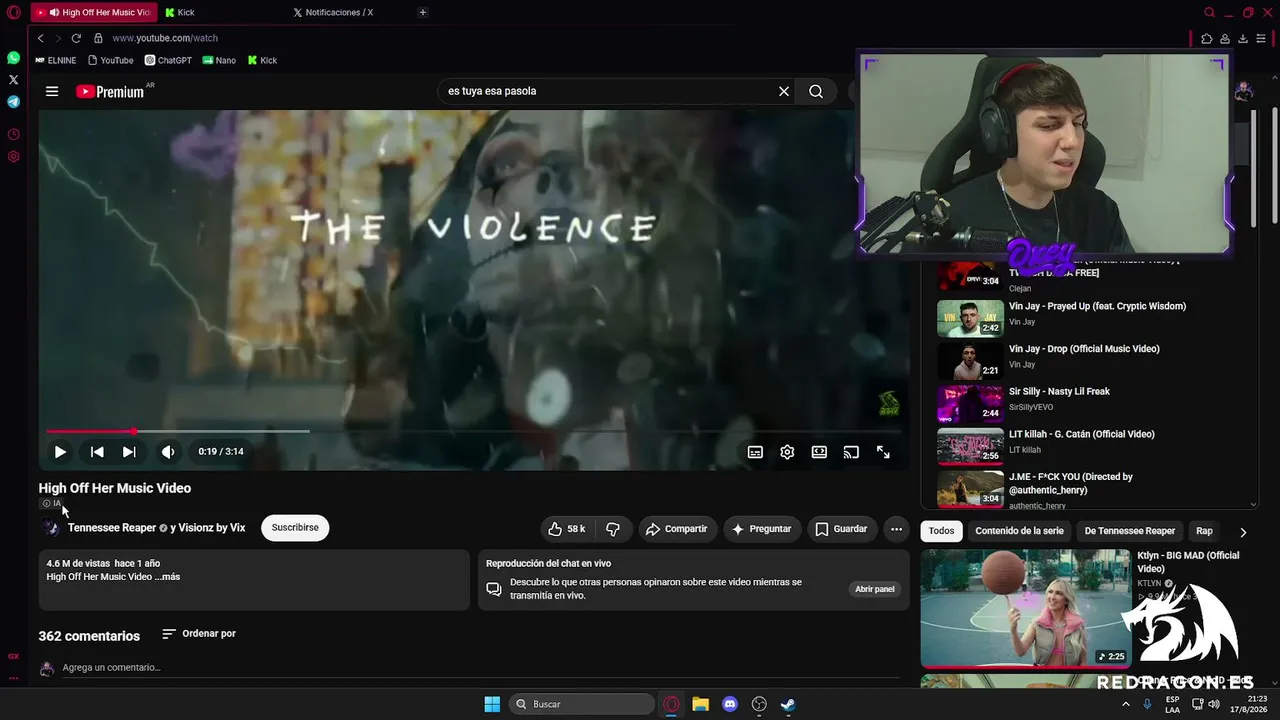Open X (Twitter) in the Opera sidebar

(13, 80)
